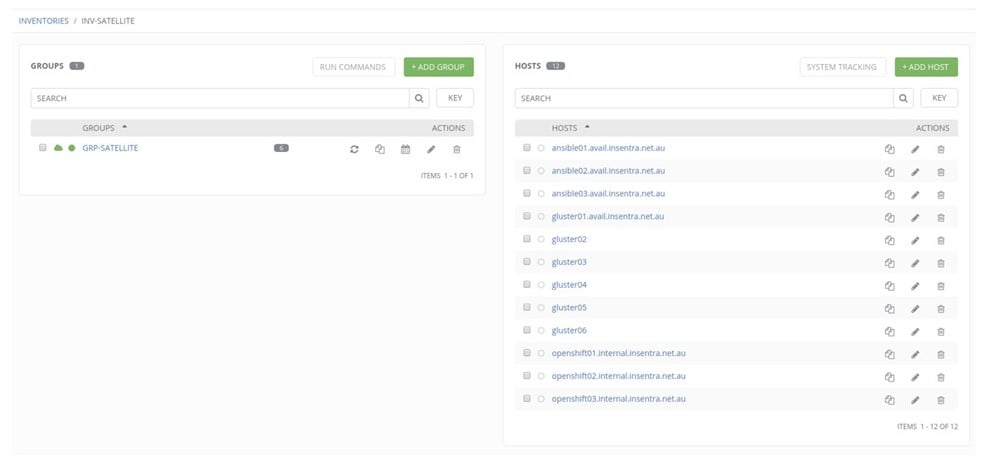Screen dimensions: 989x463
Task: Sort by the Groups column header arrow
Action: [124, 127]
